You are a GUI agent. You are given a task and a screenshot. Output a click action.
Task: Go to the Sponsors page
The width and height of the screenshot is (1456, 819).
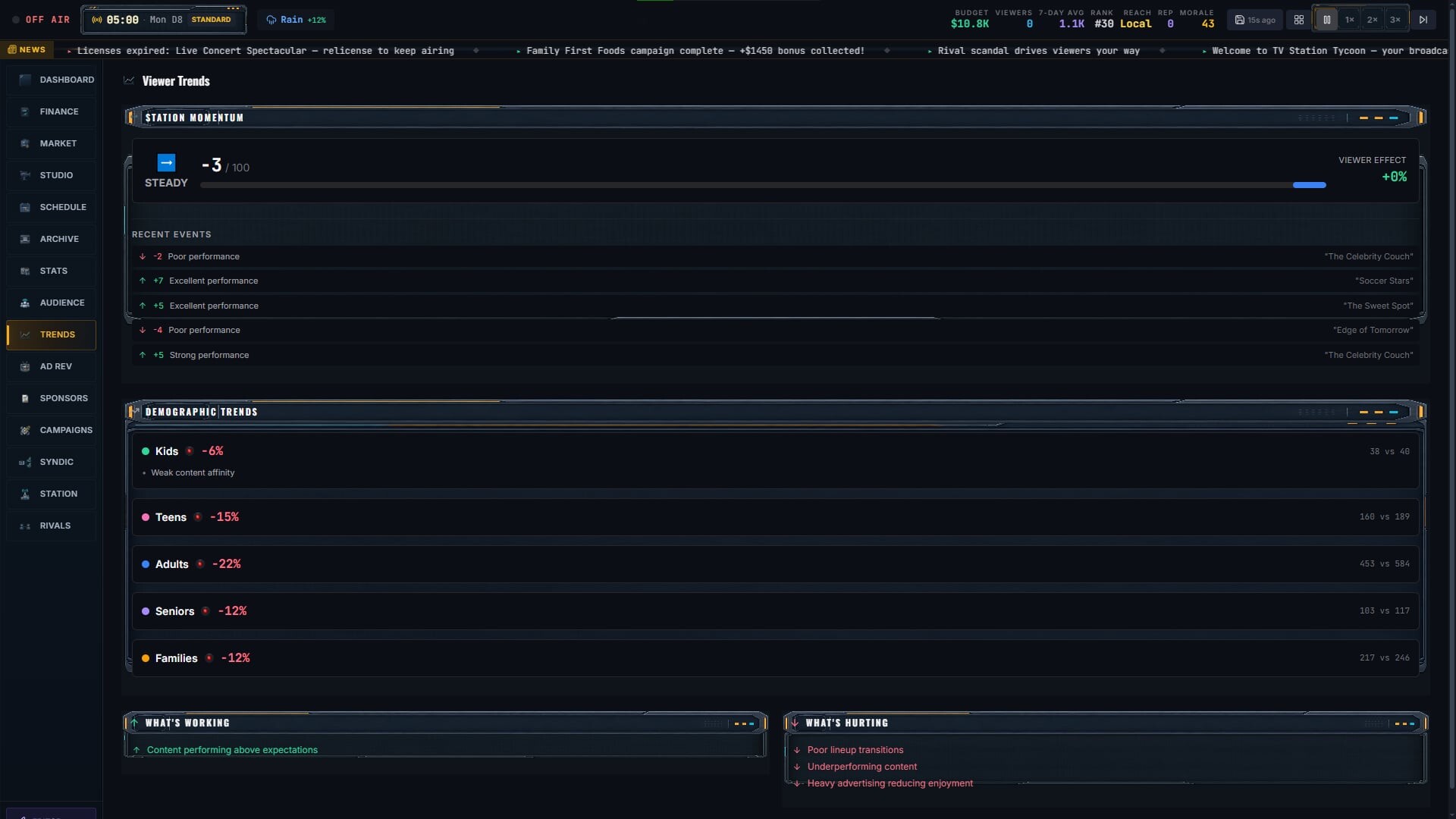[x=52, y=398]
